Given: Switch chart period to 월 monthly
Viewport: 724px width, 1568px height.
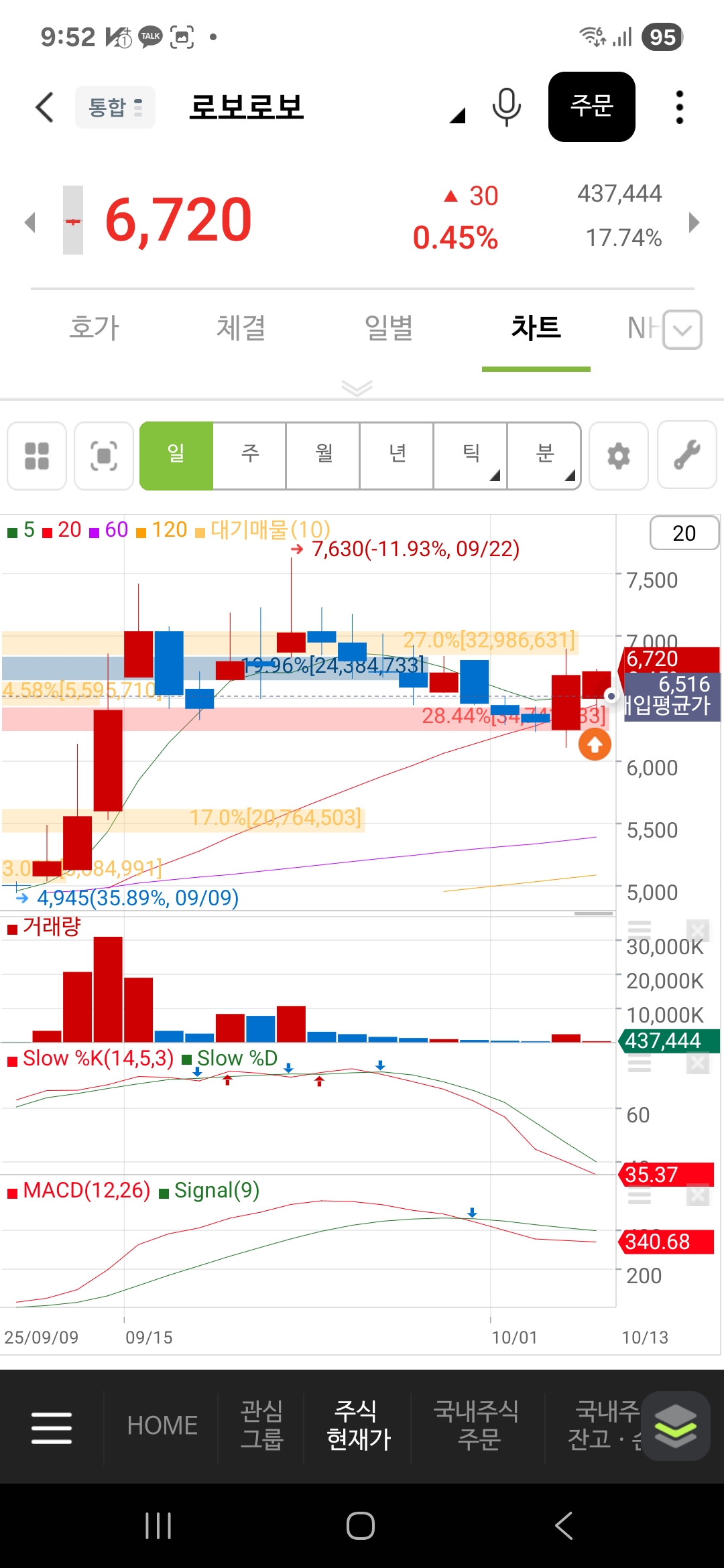Looking at the screenshot, I should coord(324,455).
